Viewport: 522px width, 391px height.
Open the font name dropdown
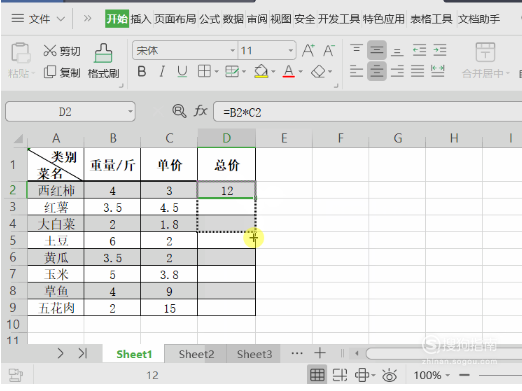233,51
